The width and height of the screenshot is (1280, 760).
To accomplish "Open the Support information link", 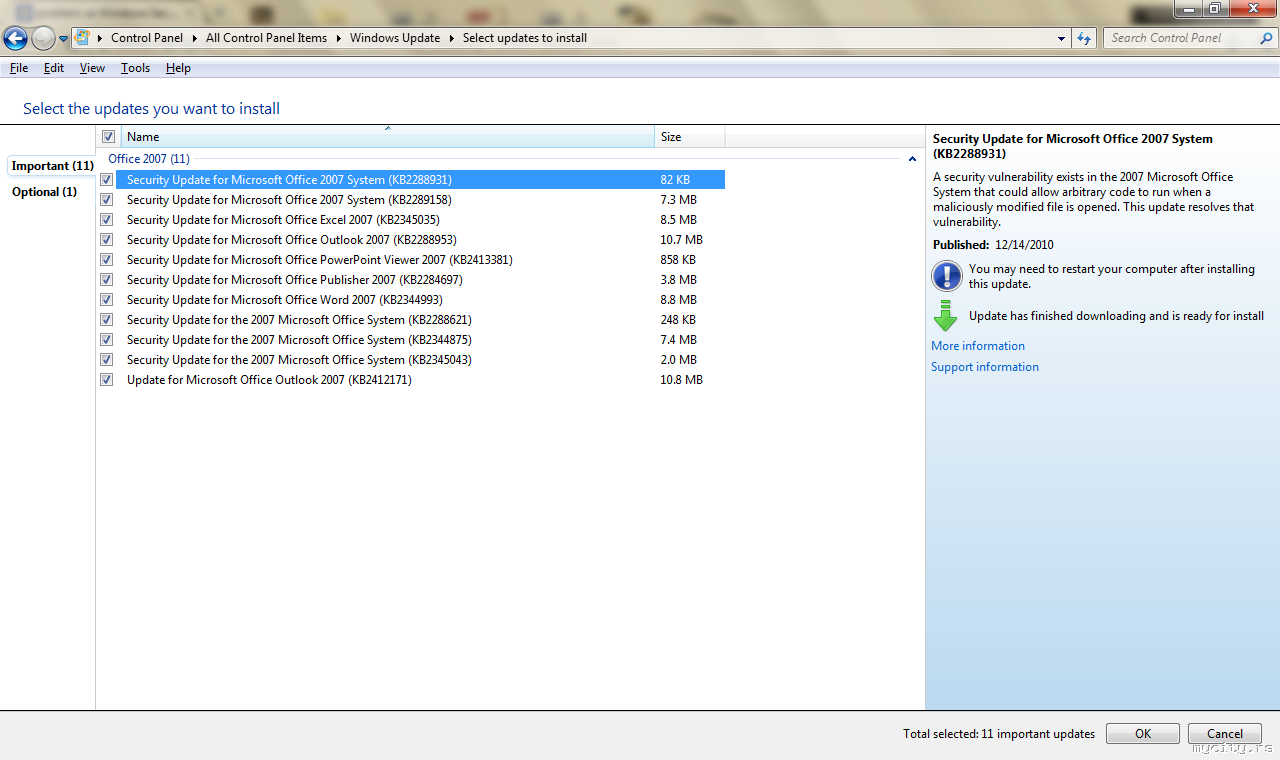I will (985, 367).
